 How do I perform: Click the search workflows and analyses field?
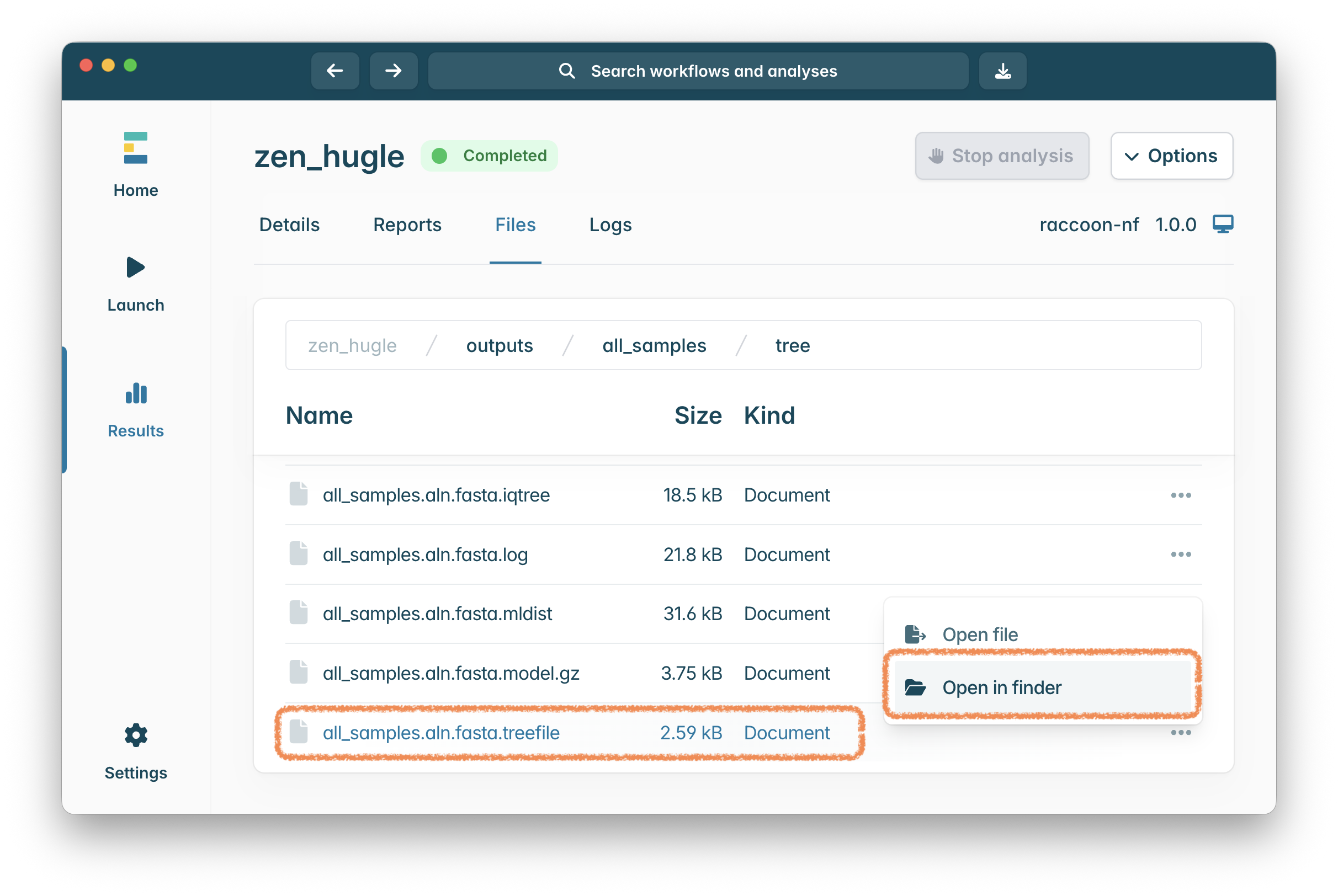tap(697, 71)
